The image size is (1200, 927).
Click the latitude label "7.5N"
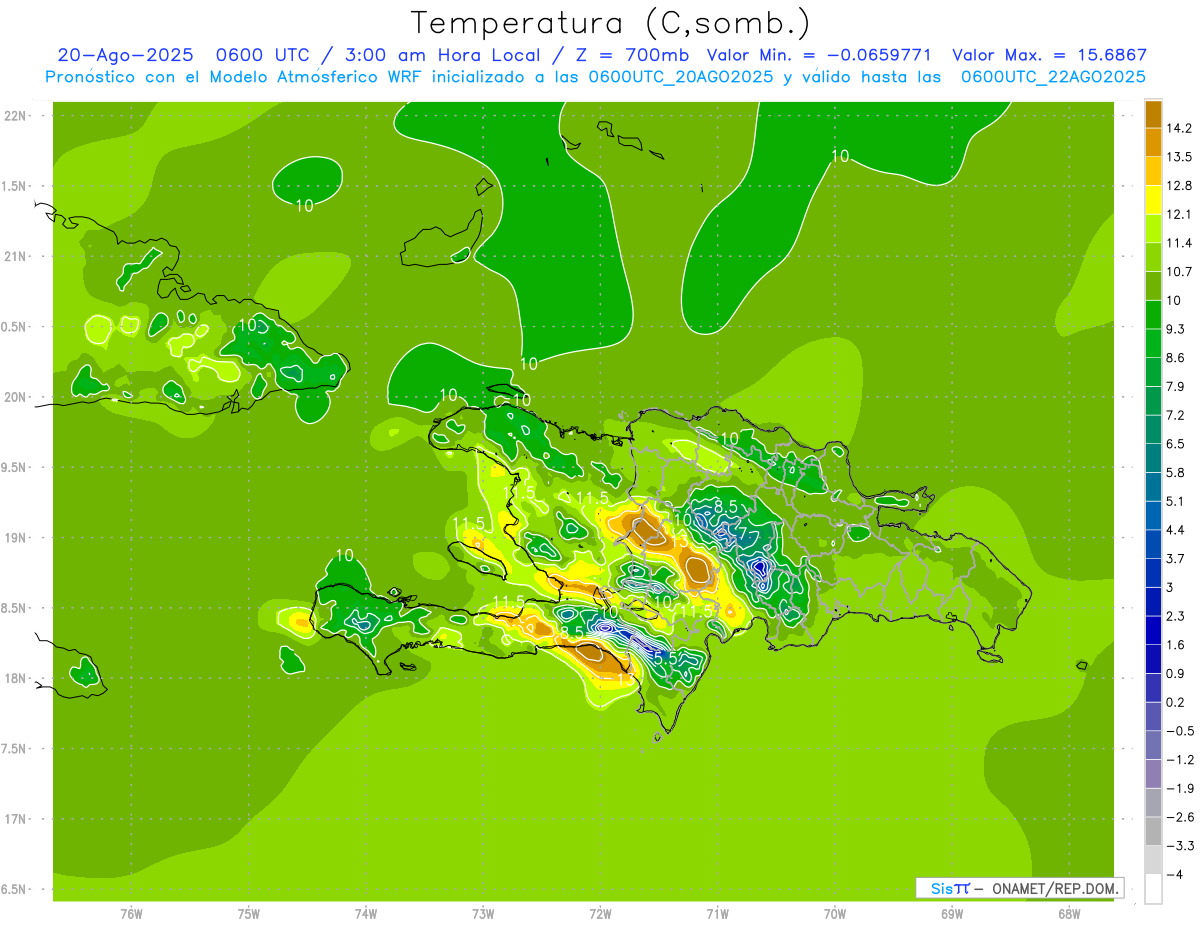tap(15, 749)
